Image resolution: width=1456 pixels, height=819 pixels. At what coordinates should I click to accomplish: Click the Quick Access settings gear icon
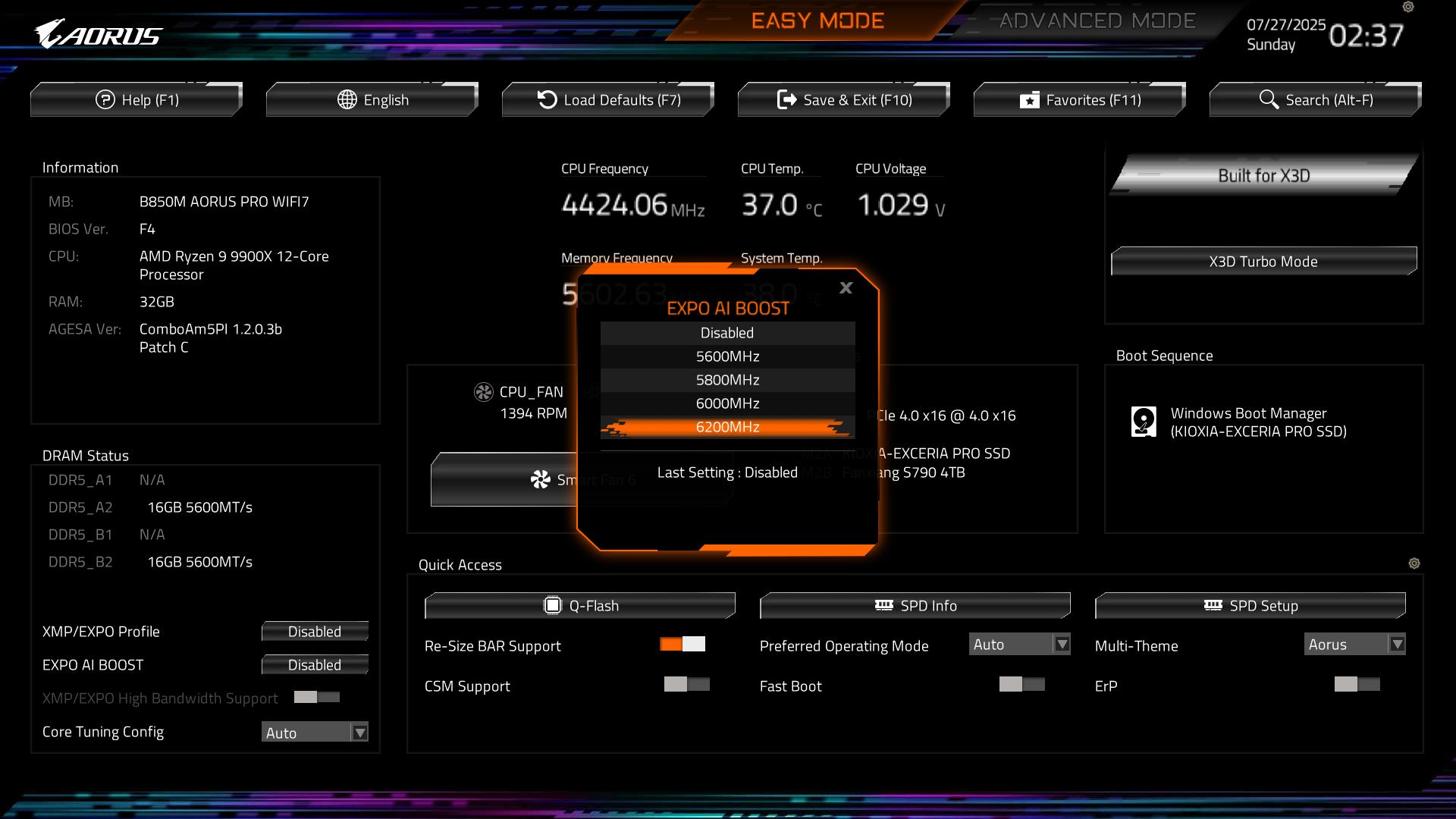[x=1414, y=563]
